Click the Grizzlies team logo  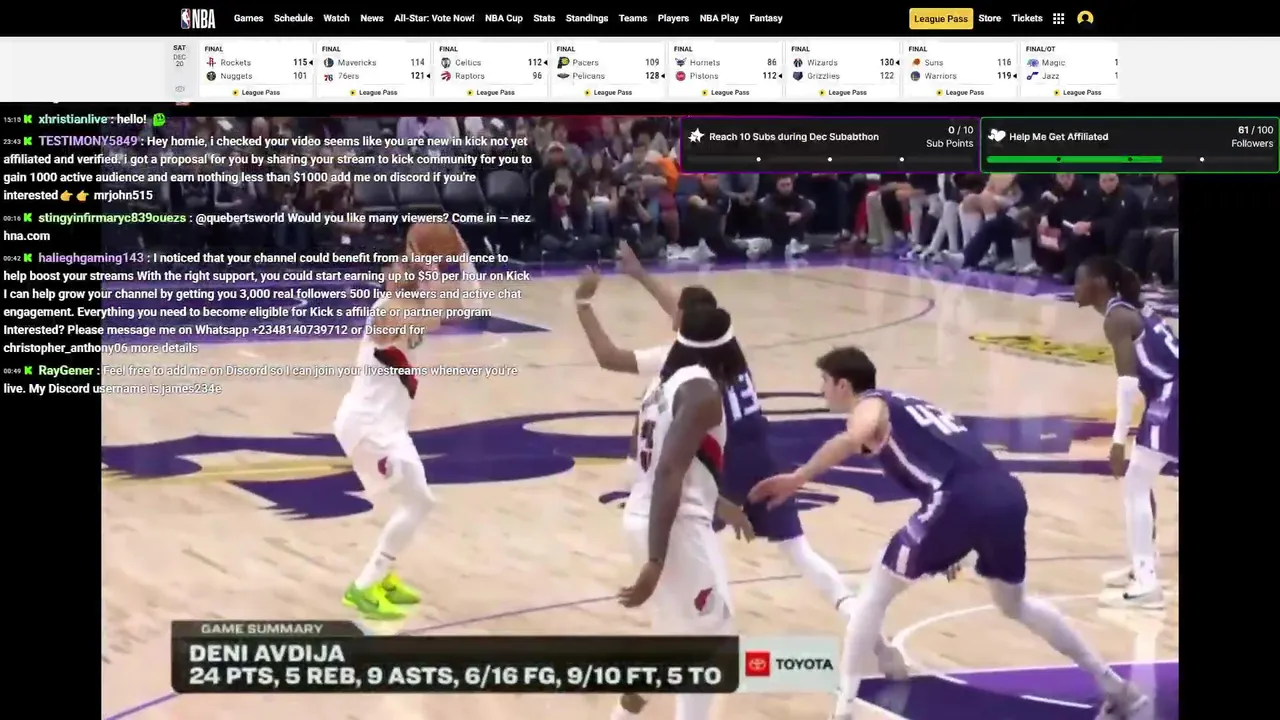[x=797, y=76]
